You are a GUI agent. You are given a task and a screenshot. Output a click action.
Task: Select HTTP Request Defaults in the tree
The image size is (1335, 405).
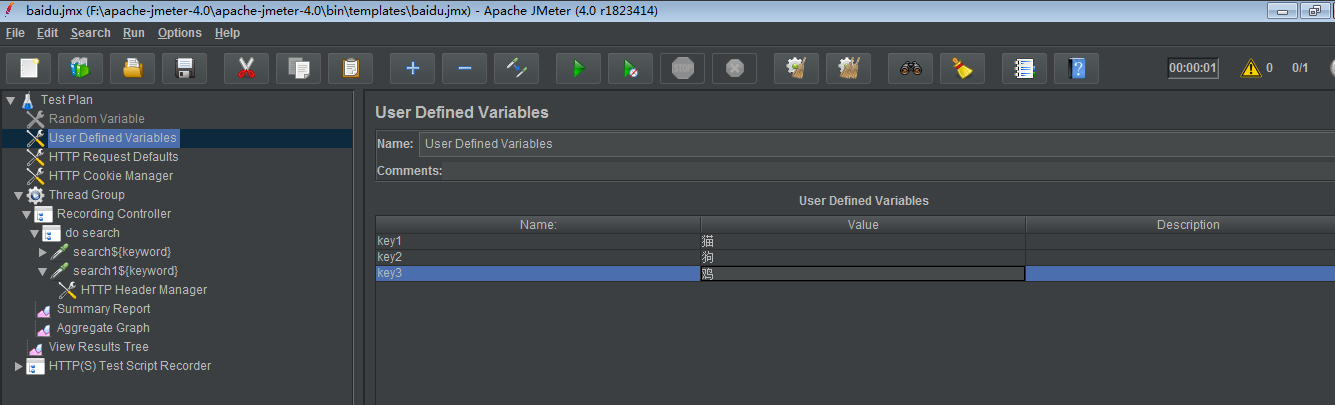pyautogui.click(x=113, y=157)
